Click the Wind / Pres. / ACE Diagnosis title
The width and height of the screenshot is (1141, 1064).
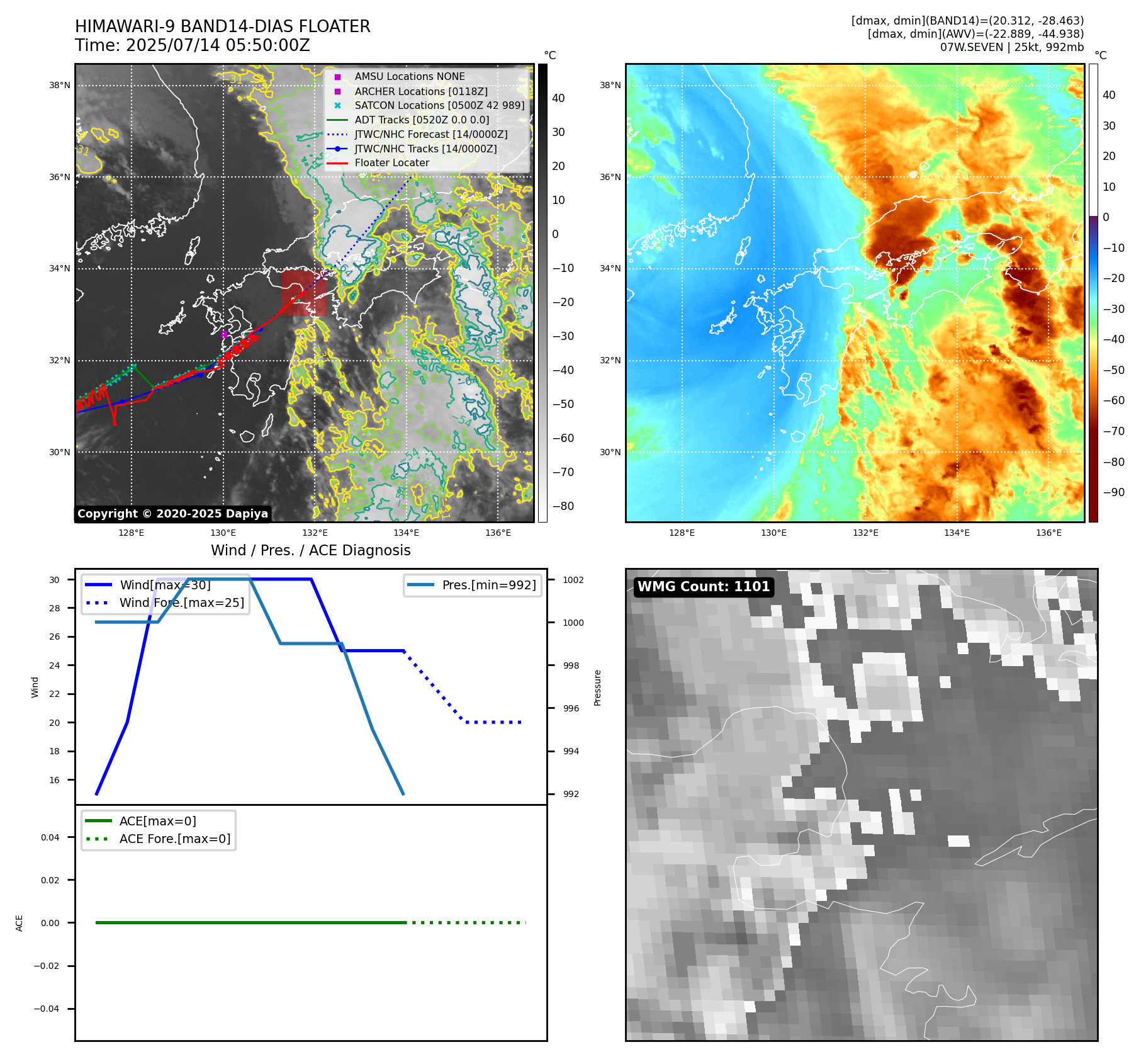pyautogui.click(x=311, y=550)
